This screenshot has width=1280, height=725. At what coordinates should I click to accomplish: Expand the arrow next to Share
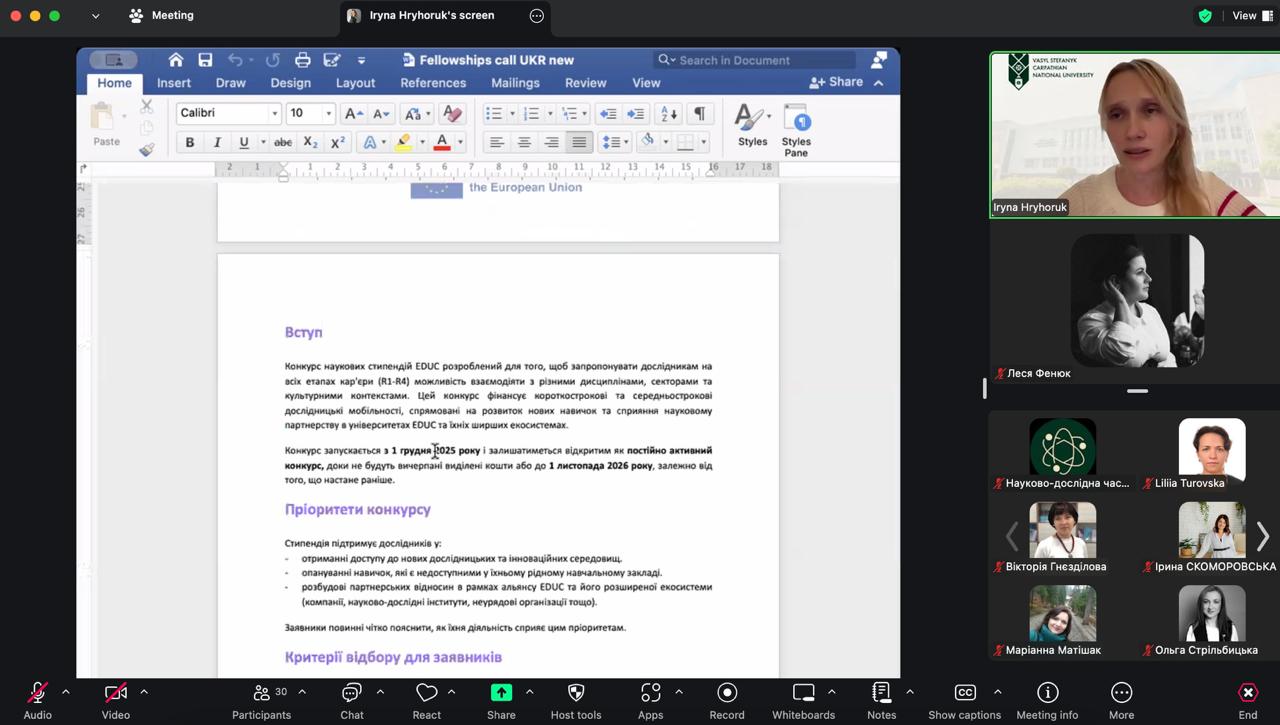click(529, 692)
